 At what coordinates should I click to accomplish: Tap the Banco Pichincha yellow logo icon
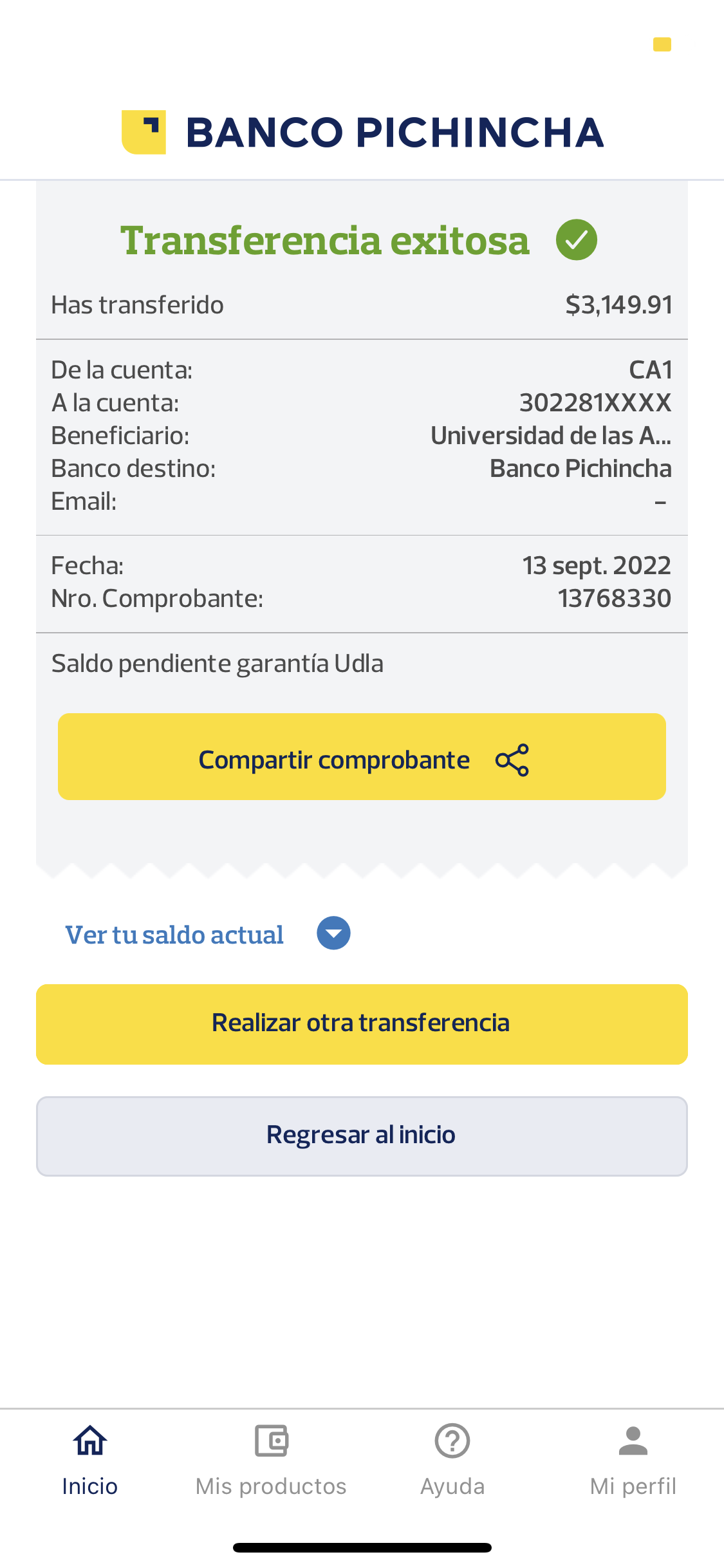144,132
